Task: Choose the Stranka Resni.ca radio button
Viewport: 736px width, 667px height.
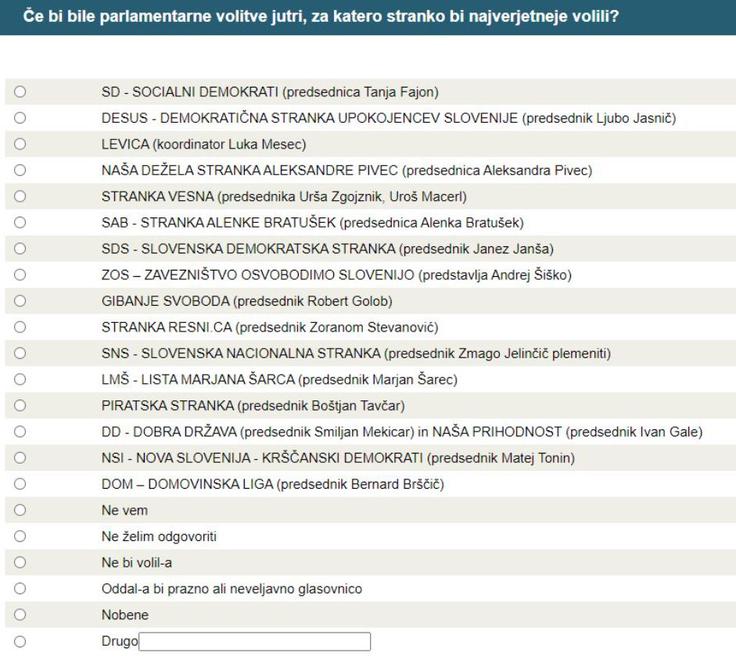Action: point(20,327)
